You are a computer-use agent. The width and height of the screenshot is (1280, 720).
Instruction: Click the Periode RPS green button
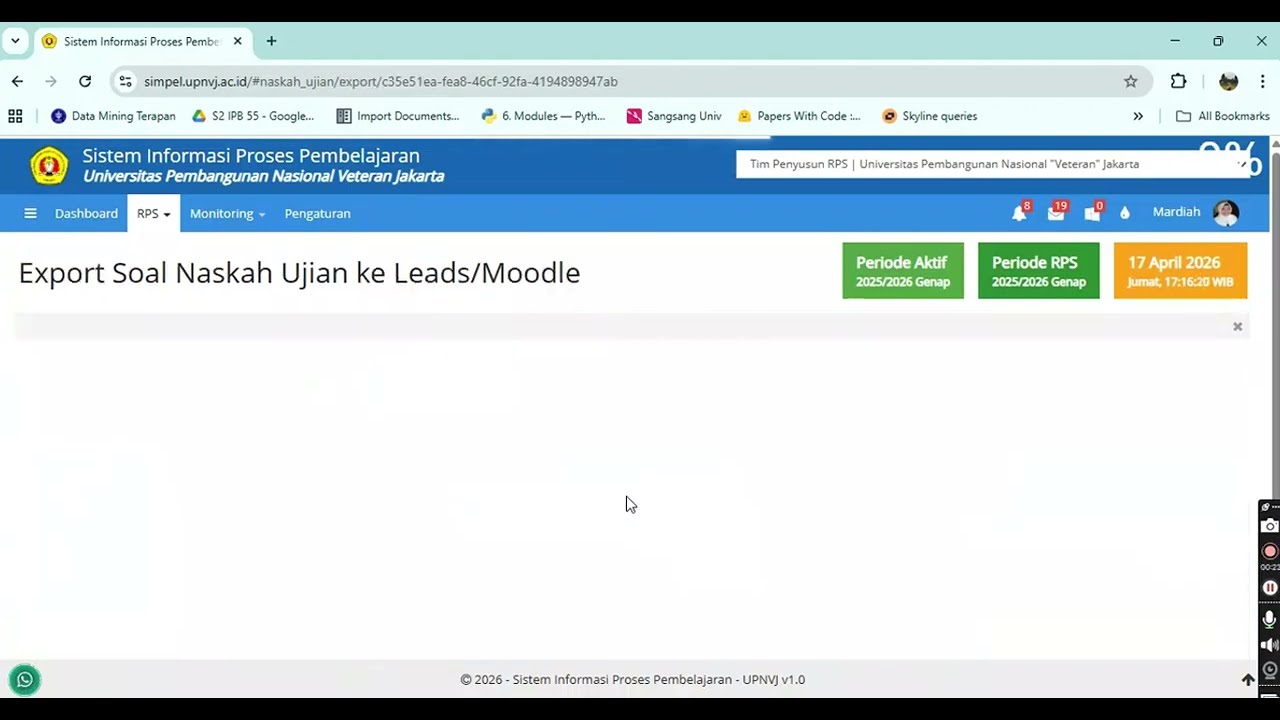(x=1038, y=270)
